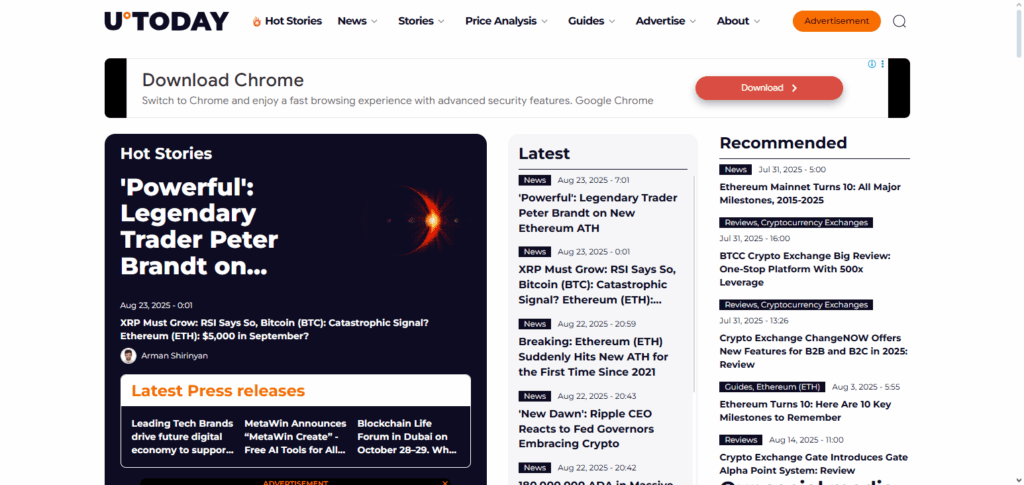This screenshot has width=1024, height=485.
Task: Open Gate Alpha Point System review
Action: pyautogui.click(x=813, y=464)
